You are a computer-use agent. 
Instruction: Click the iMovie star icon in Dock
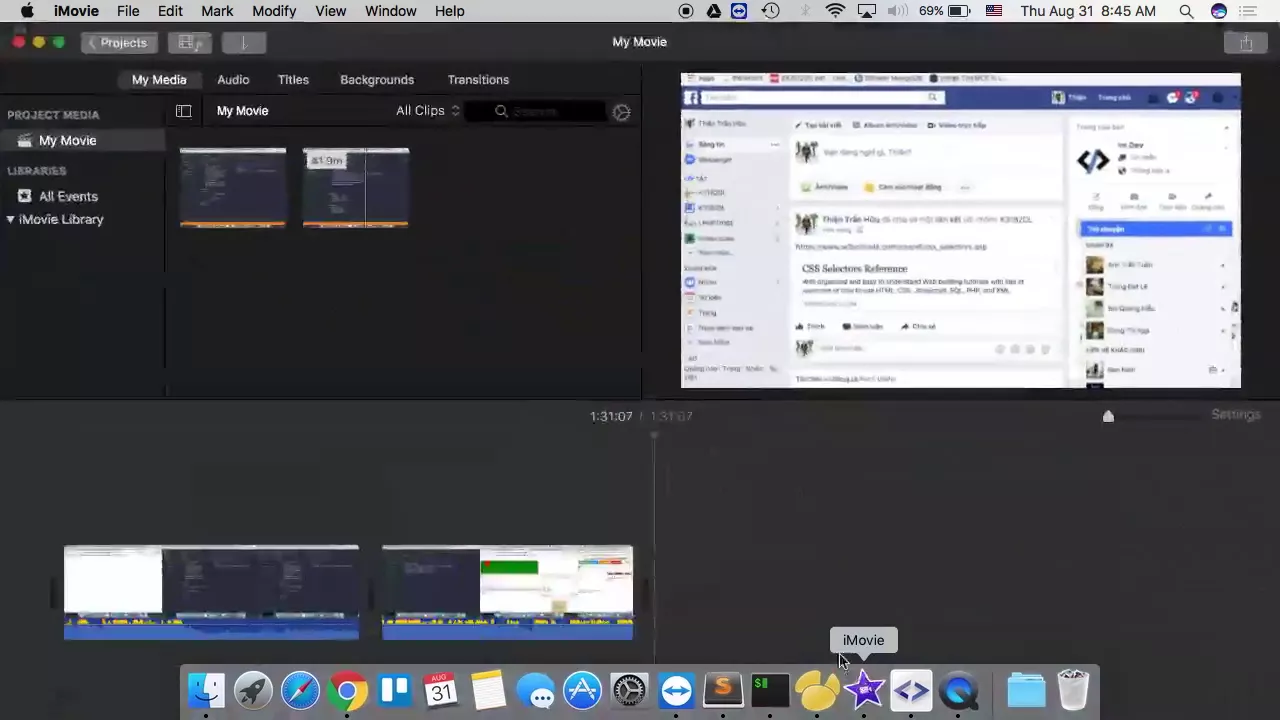tap(864, 690)
